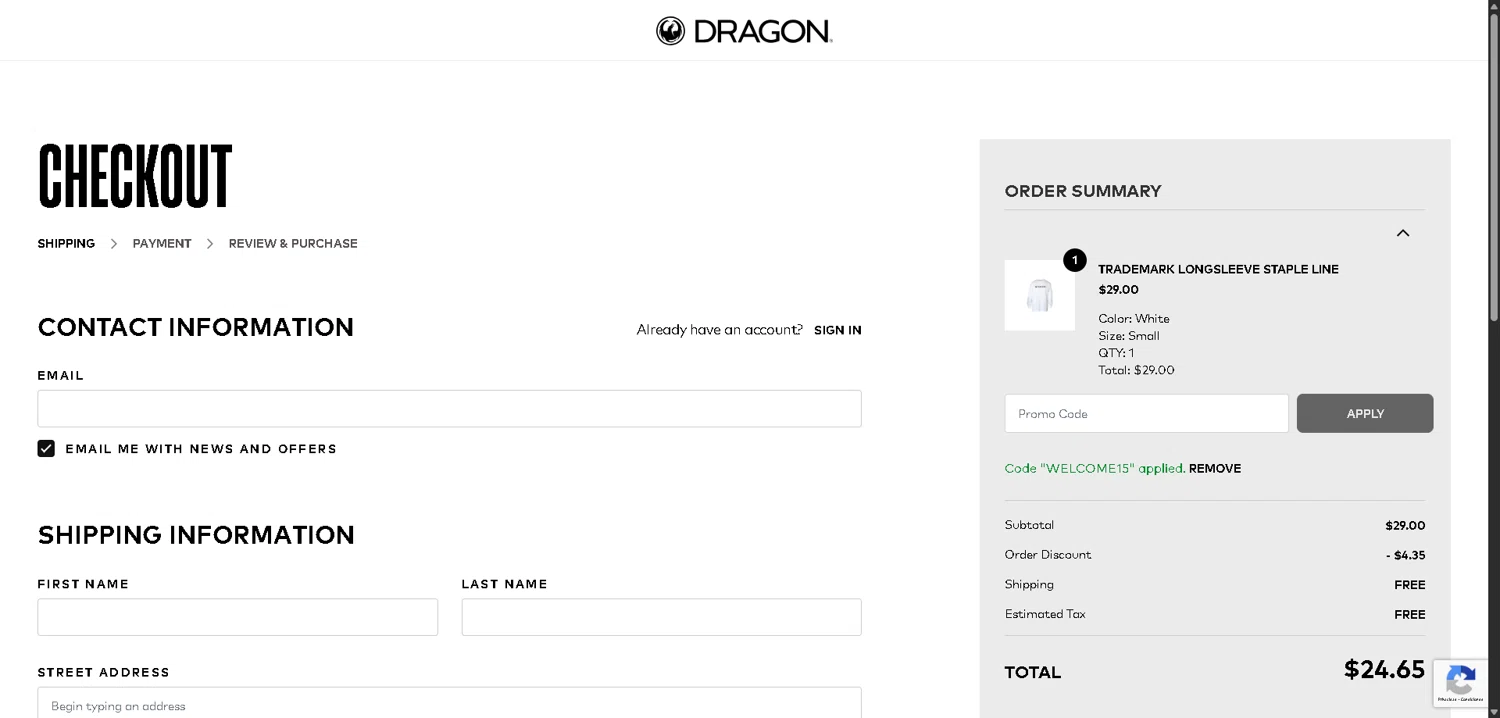The height and width of the screenshot is (718, 1500).
Task: Open the Sign In link
Action: click(838, 330)
